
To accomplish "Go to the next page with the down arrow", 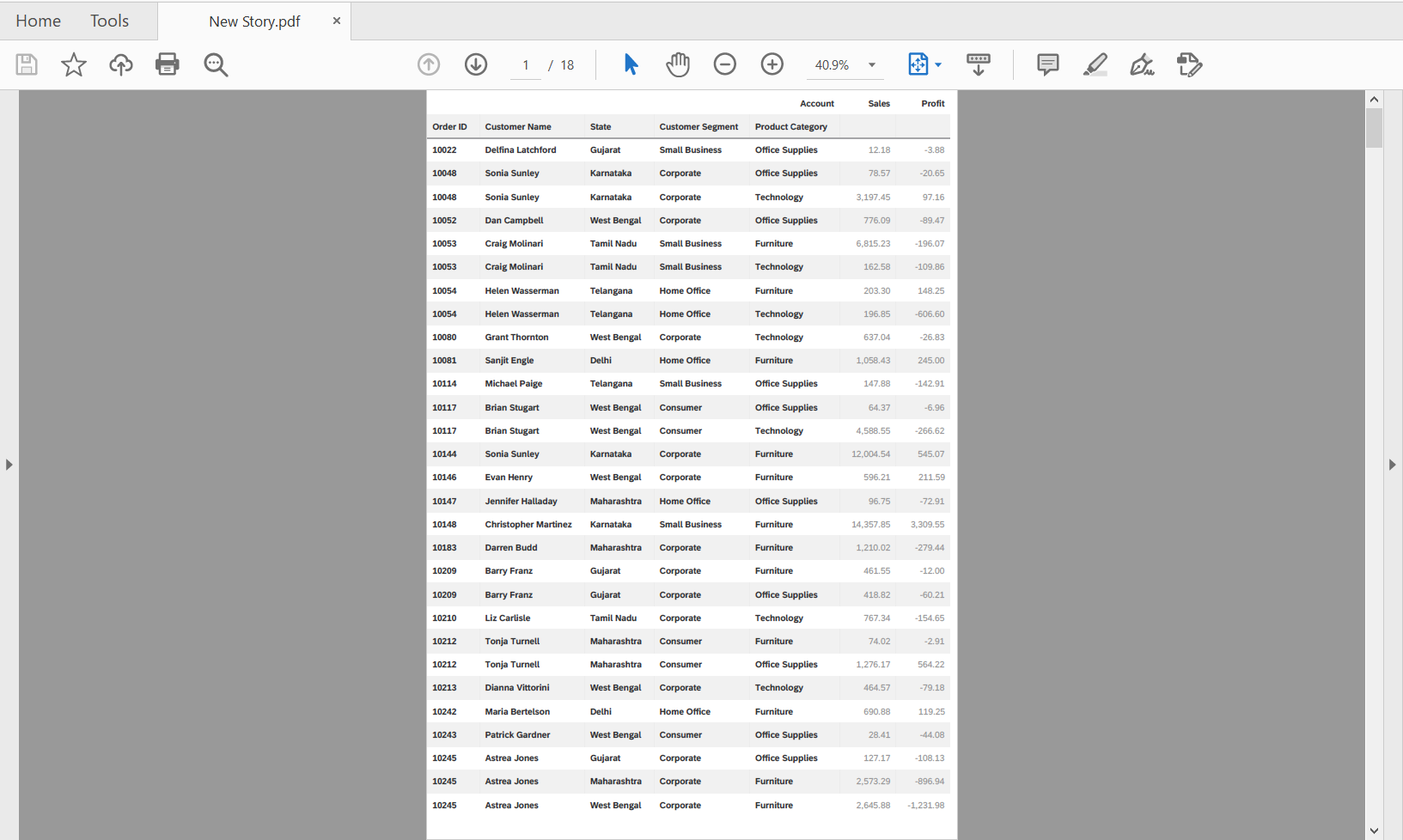I will click(x=476, y=64).
